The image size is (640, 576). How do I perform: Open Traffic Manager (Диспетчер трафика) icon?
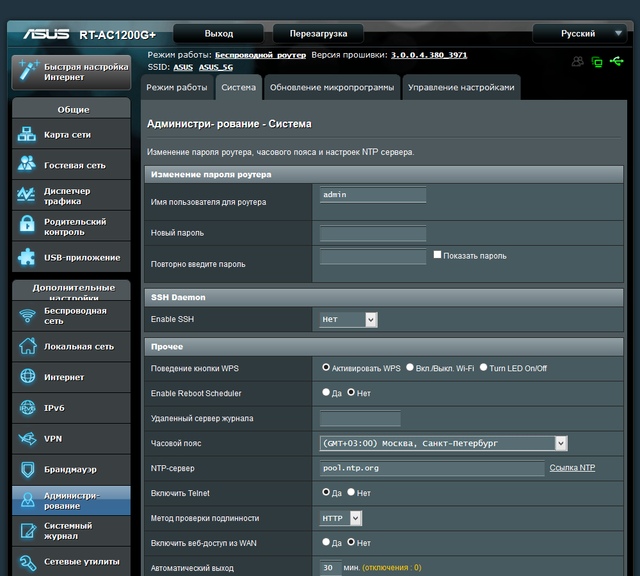[x=27, y=195]
